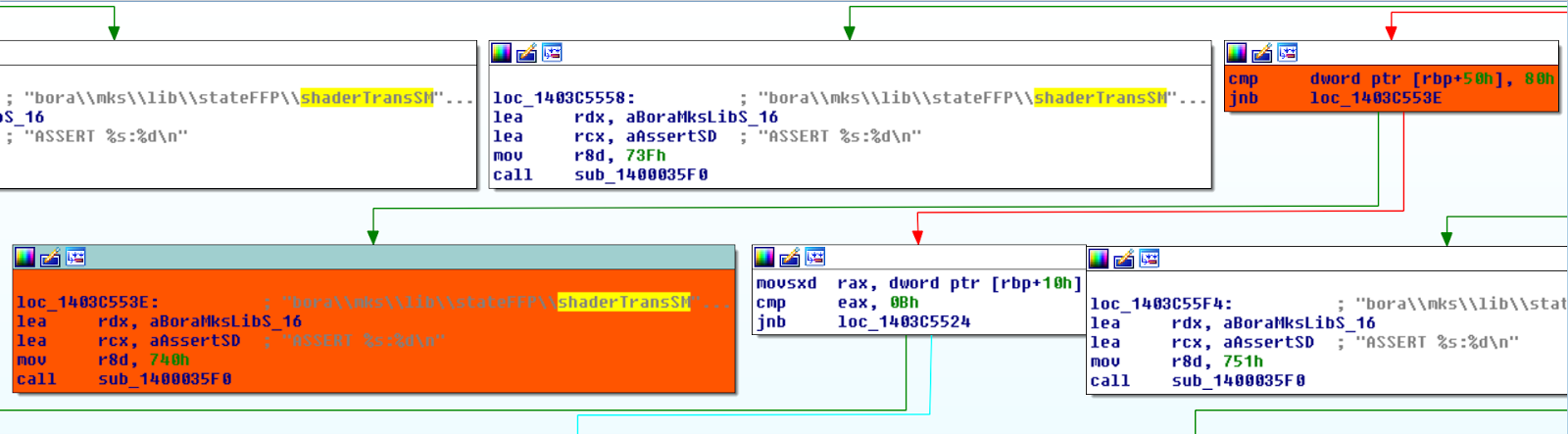Screen dimensions: 1568x434
Task: Click edit pencil icon on loc_1403C55F4 block
Action: coord(1124,259)
